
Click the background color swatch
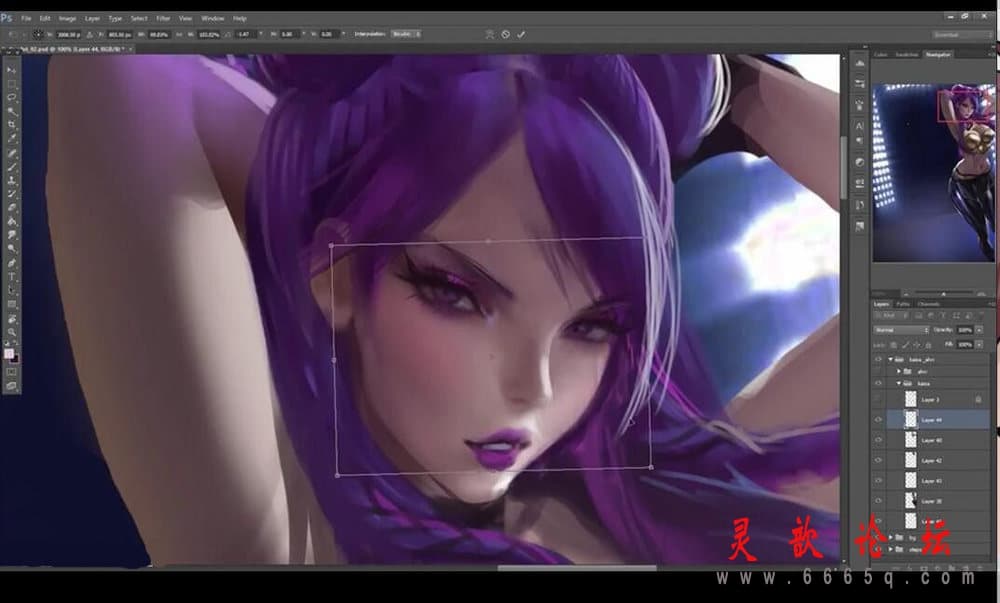tap(15, 359)
